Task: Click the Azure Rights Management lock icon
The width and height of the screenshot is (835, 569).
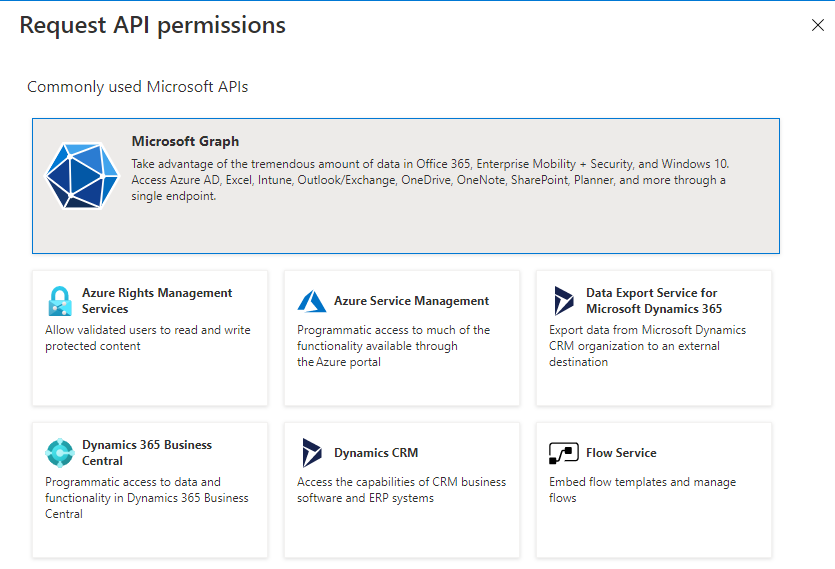Action: point(60,301)
